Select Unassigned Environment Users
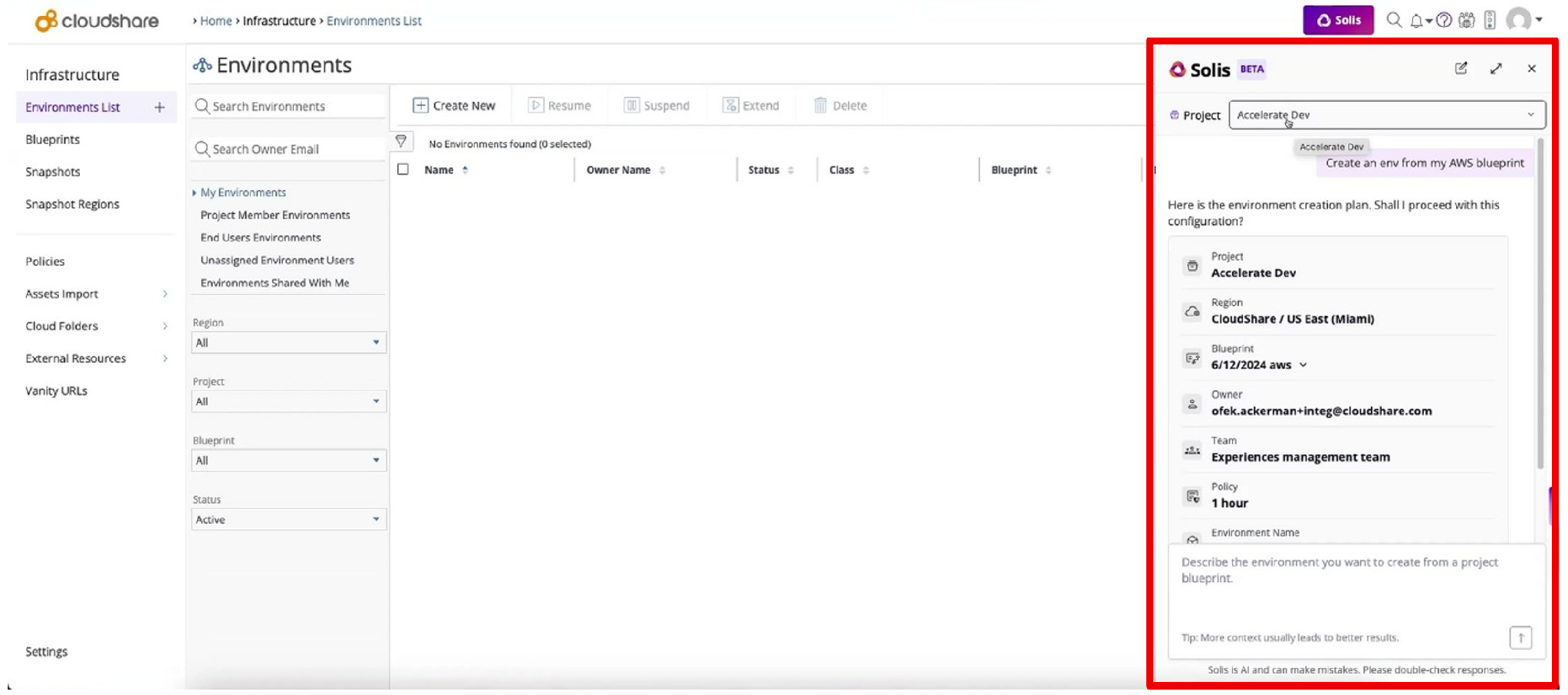The width and height of the screenshot is (1568, 695). click(x=278, y=261)
